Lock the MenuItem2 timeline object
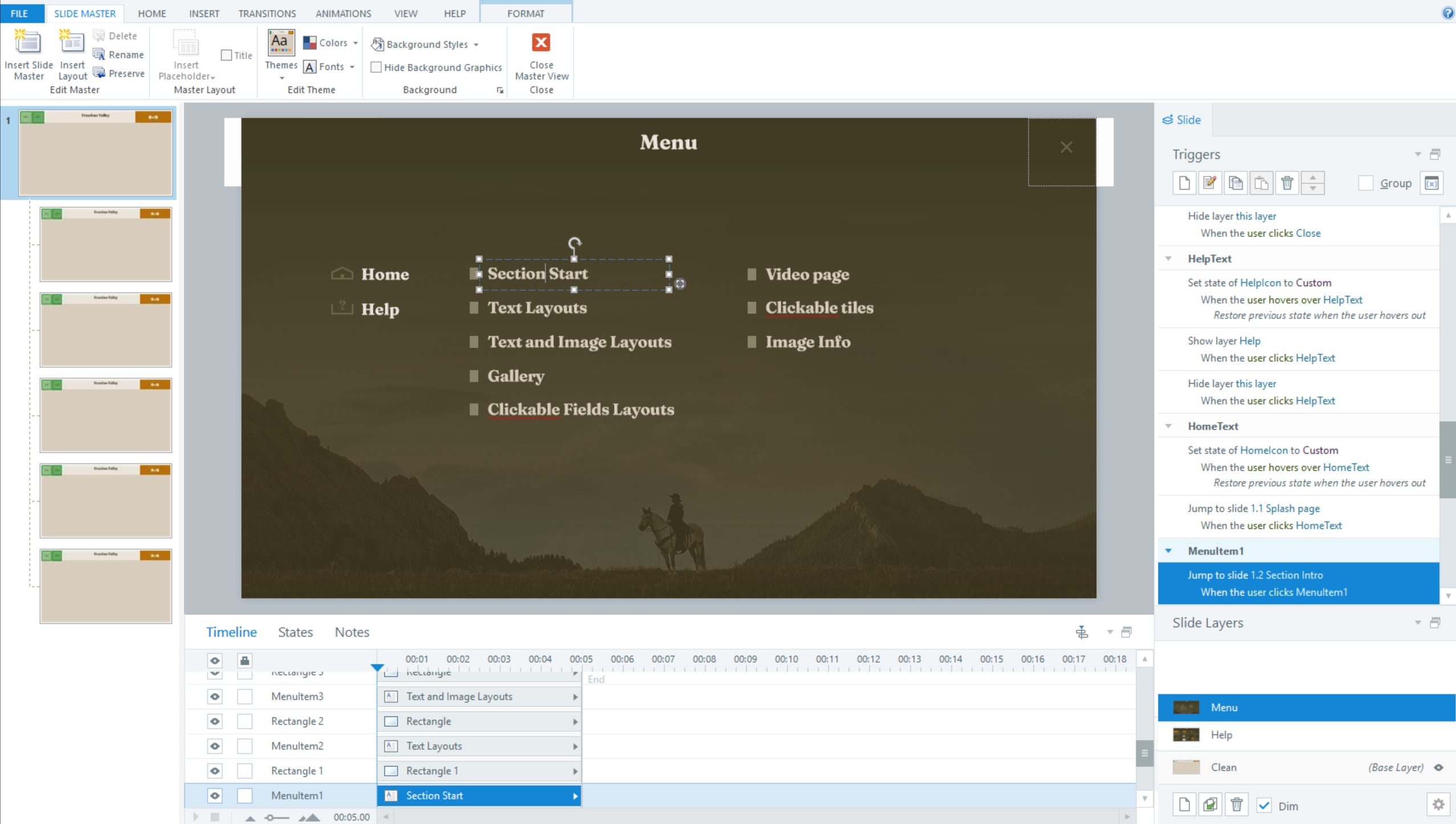This screenshot has width=1456, height=824. coord(245,746)
